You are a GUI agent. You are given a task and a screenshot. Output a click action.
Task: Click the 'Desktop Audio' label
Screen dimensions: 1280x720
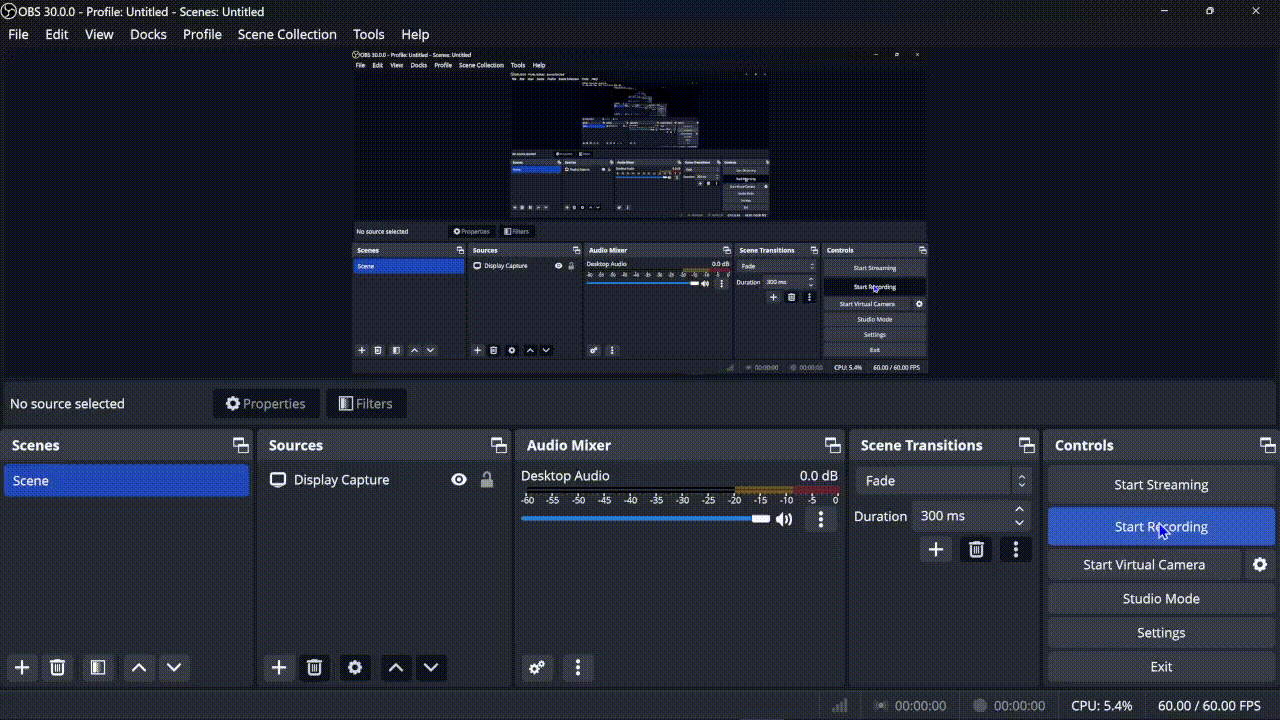tap(565, 476)
